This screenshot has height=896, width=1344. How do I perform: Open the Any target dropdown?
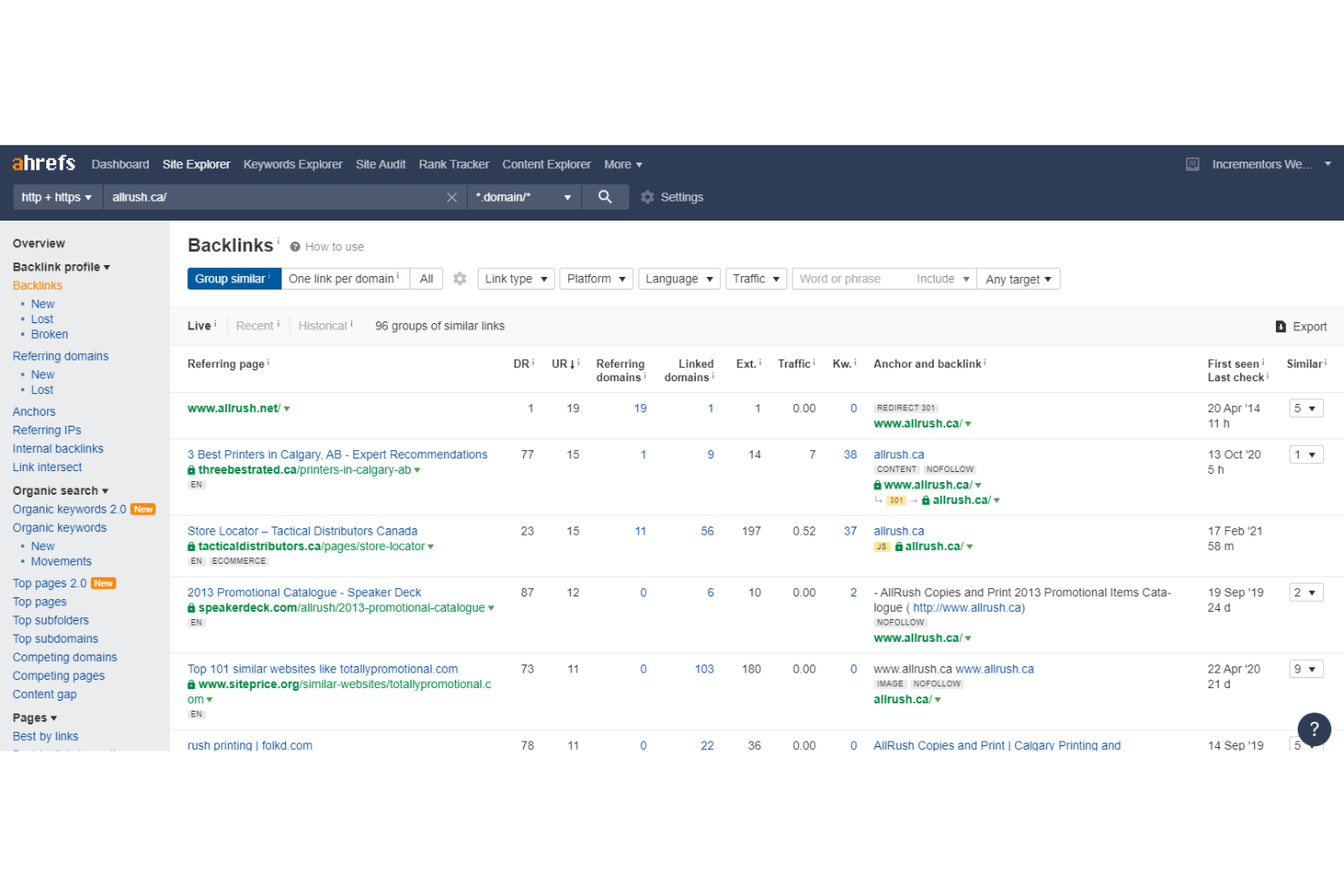(x=1019, y=279)
